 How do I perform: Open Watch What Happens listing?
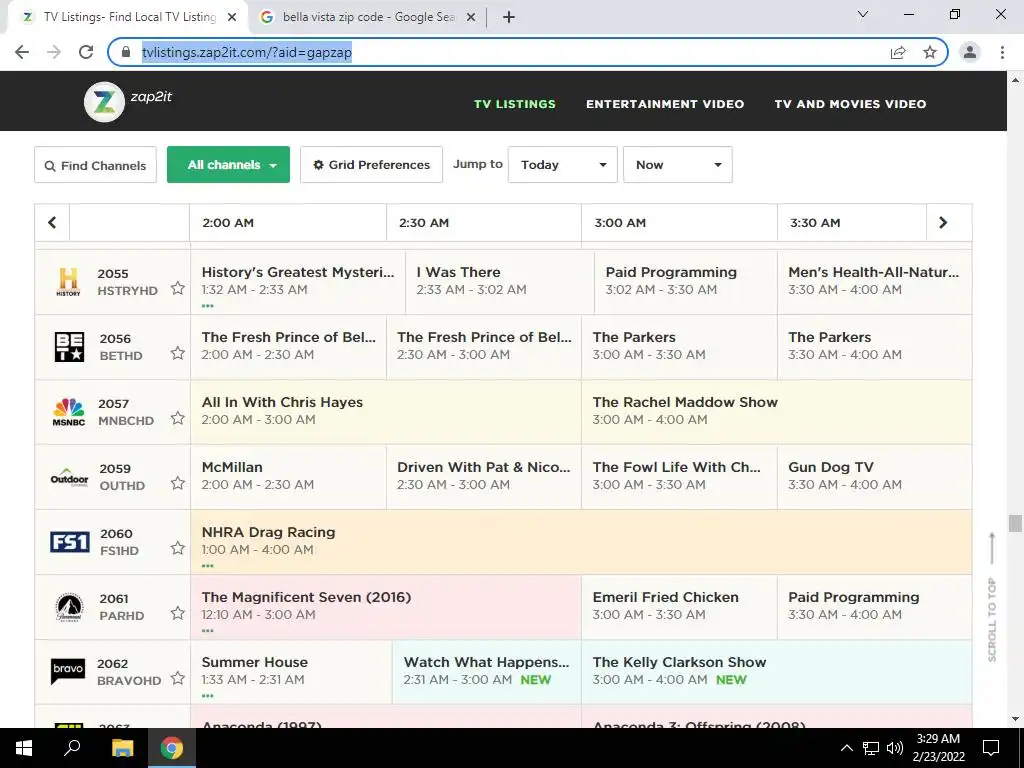point(487,672)
